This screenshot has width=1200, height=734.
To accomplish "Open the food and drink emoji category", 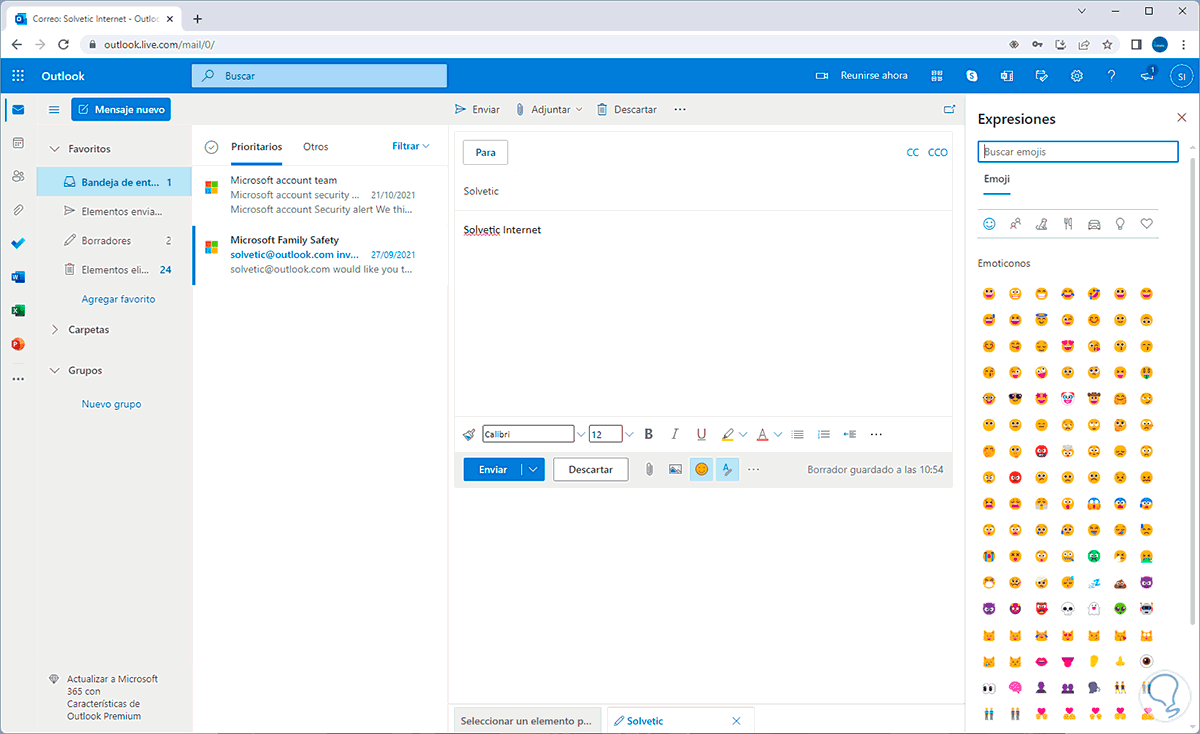I will coord(1067,223).
